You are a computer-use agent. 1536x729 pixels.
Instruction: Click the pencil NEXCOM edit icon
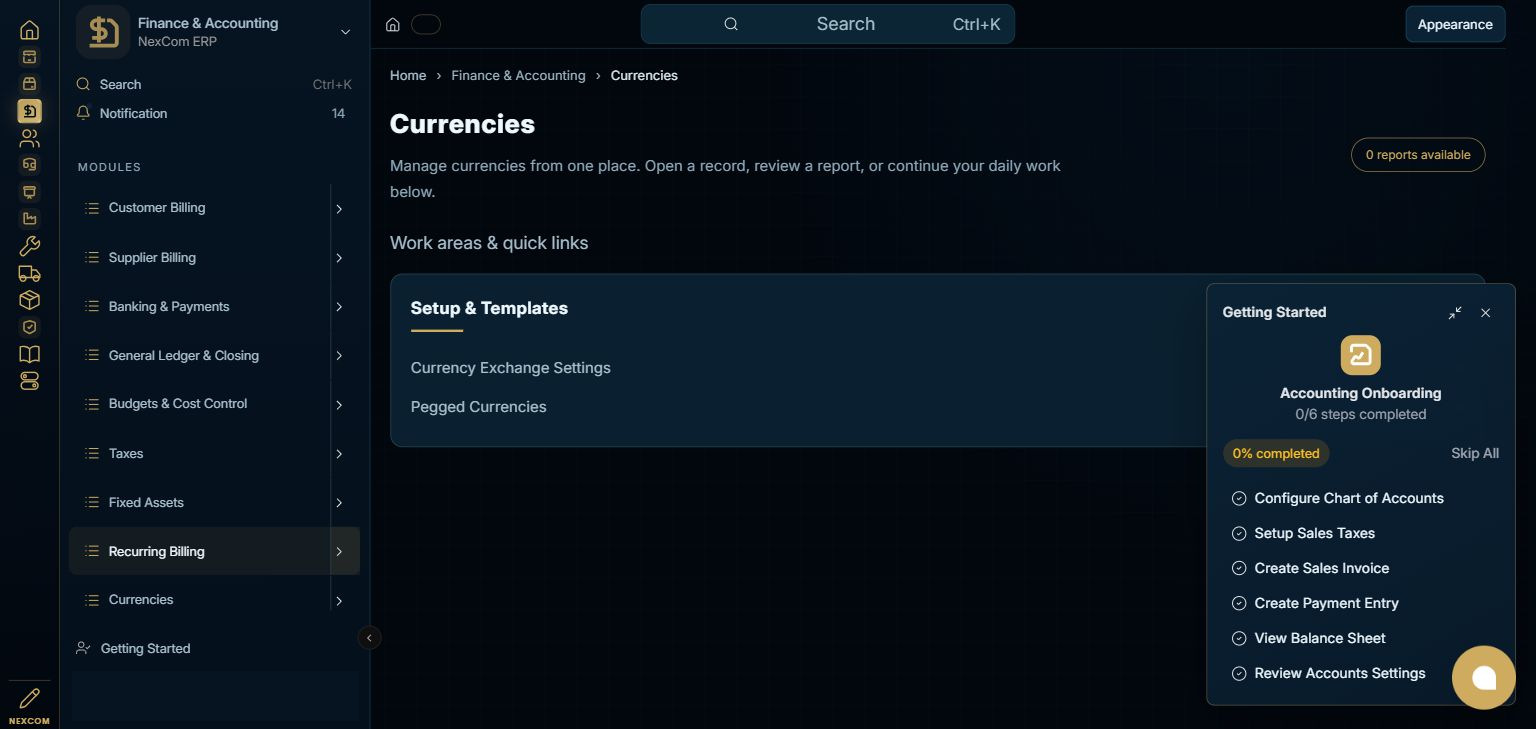30,698
